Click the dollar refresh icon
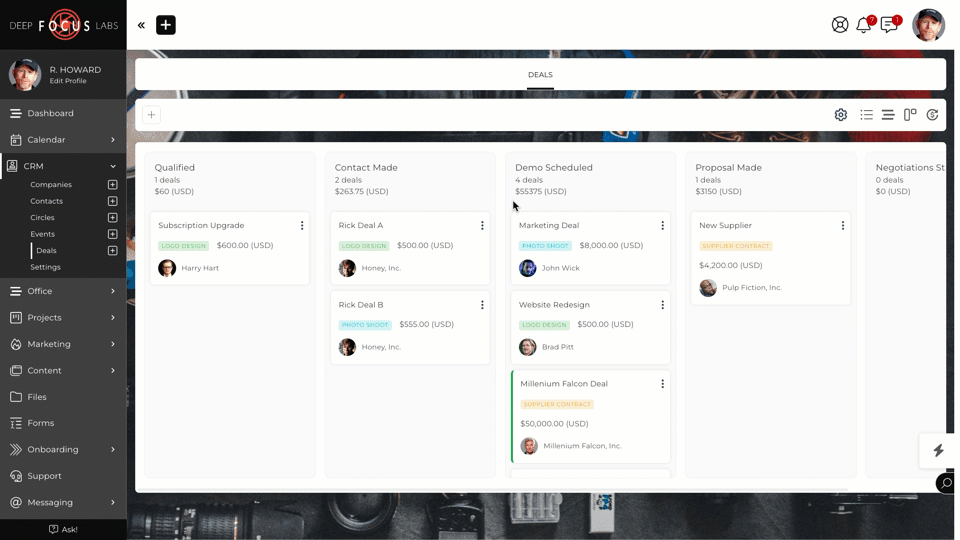This screenshot has width=960, height=540. pos(932,115)
